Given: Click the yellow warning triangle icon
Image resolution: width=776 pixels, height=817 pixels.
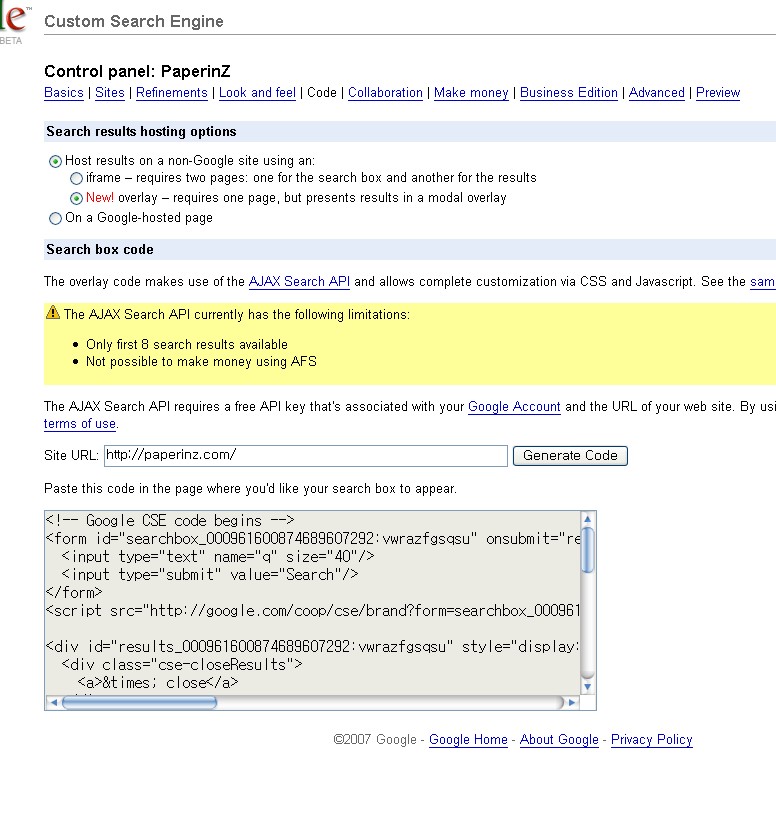Looking at the screenshot, I should click(x=53, y=313).
